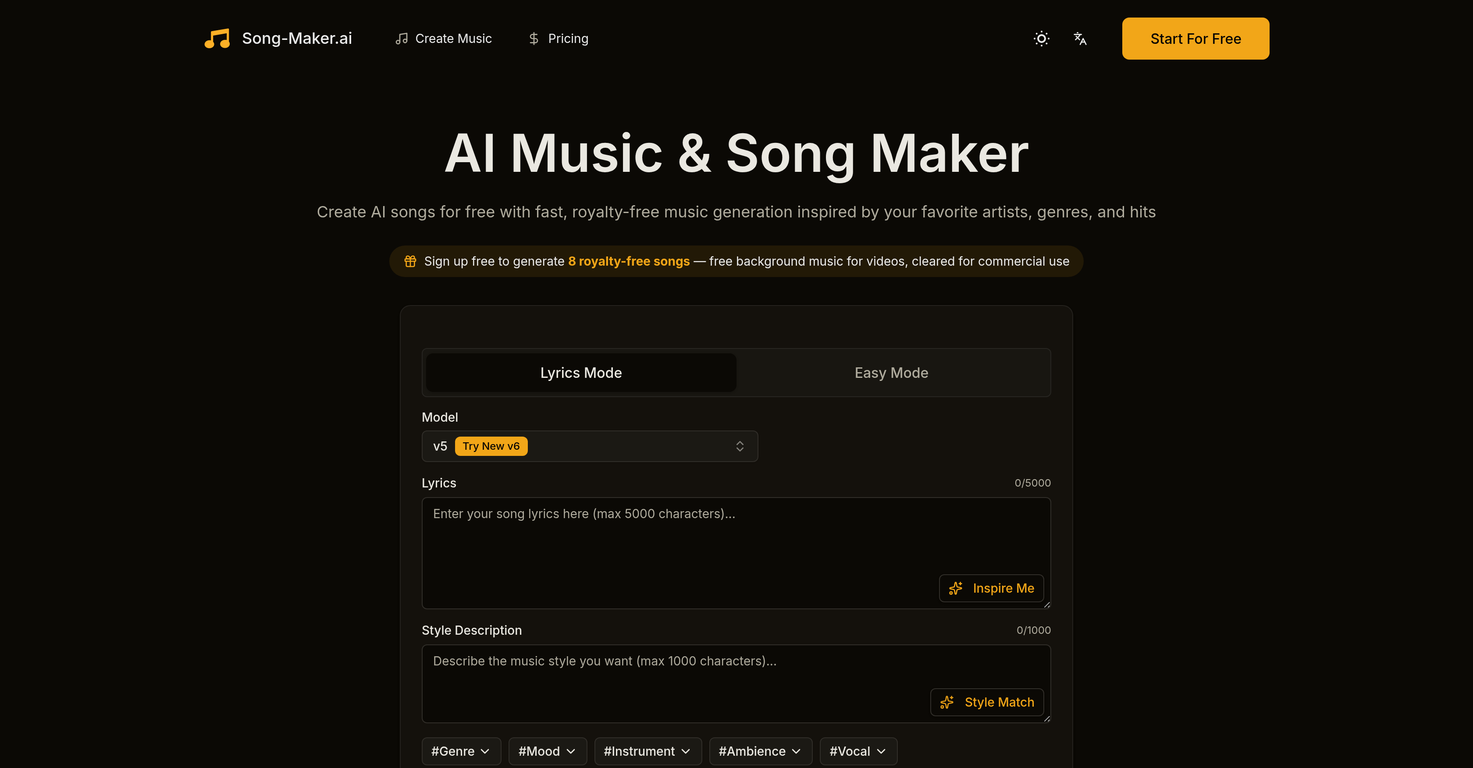
Task: Switch to the Easy Mode tab
Action: (891, 372)
